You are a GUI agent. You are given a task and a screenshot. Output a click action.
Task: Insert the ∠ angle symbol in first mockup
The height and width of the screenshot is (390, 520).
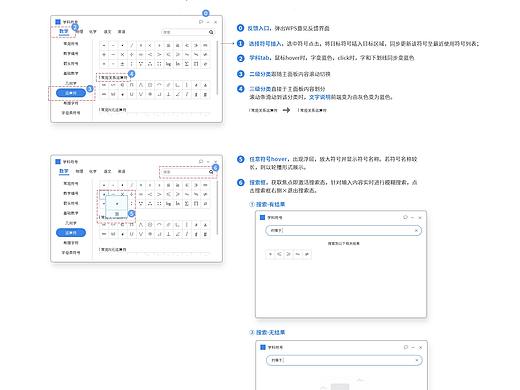(178, 94)
